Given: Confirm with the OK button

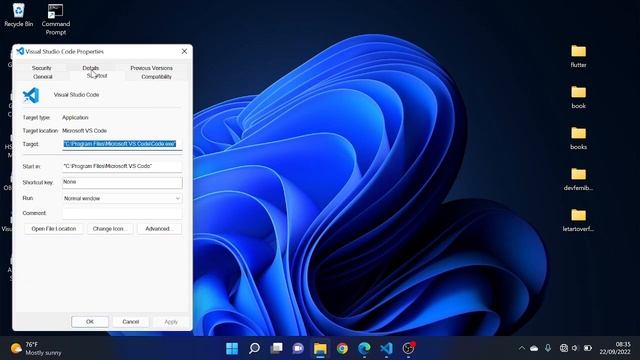Looking at the screenshot, I should click(90, 322).
